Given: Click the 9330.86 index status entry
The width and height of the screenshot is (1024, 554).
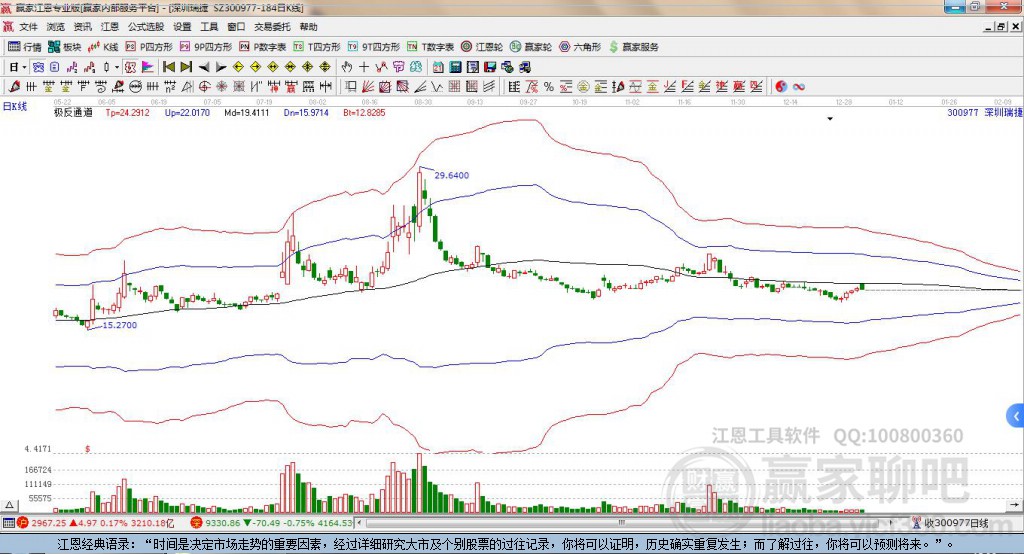Looking at the screenshot, I should pyautogui.click(x=272, y=523).
